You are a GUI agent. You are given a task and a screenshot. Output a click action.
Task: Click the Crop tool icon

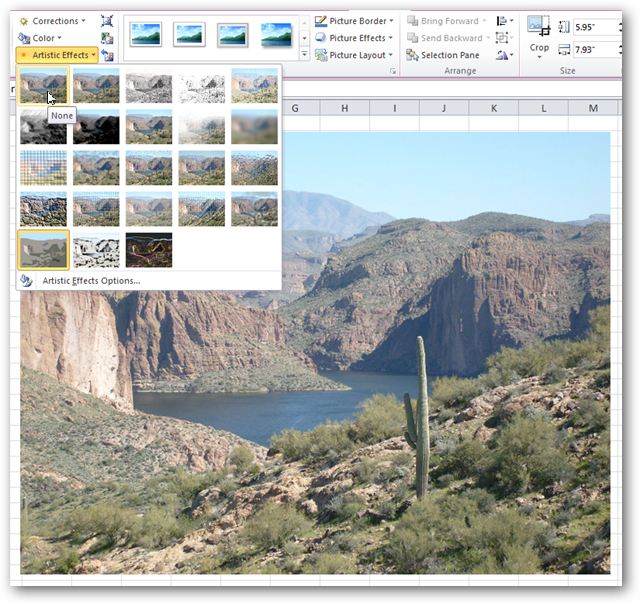[x=539, y=26]
